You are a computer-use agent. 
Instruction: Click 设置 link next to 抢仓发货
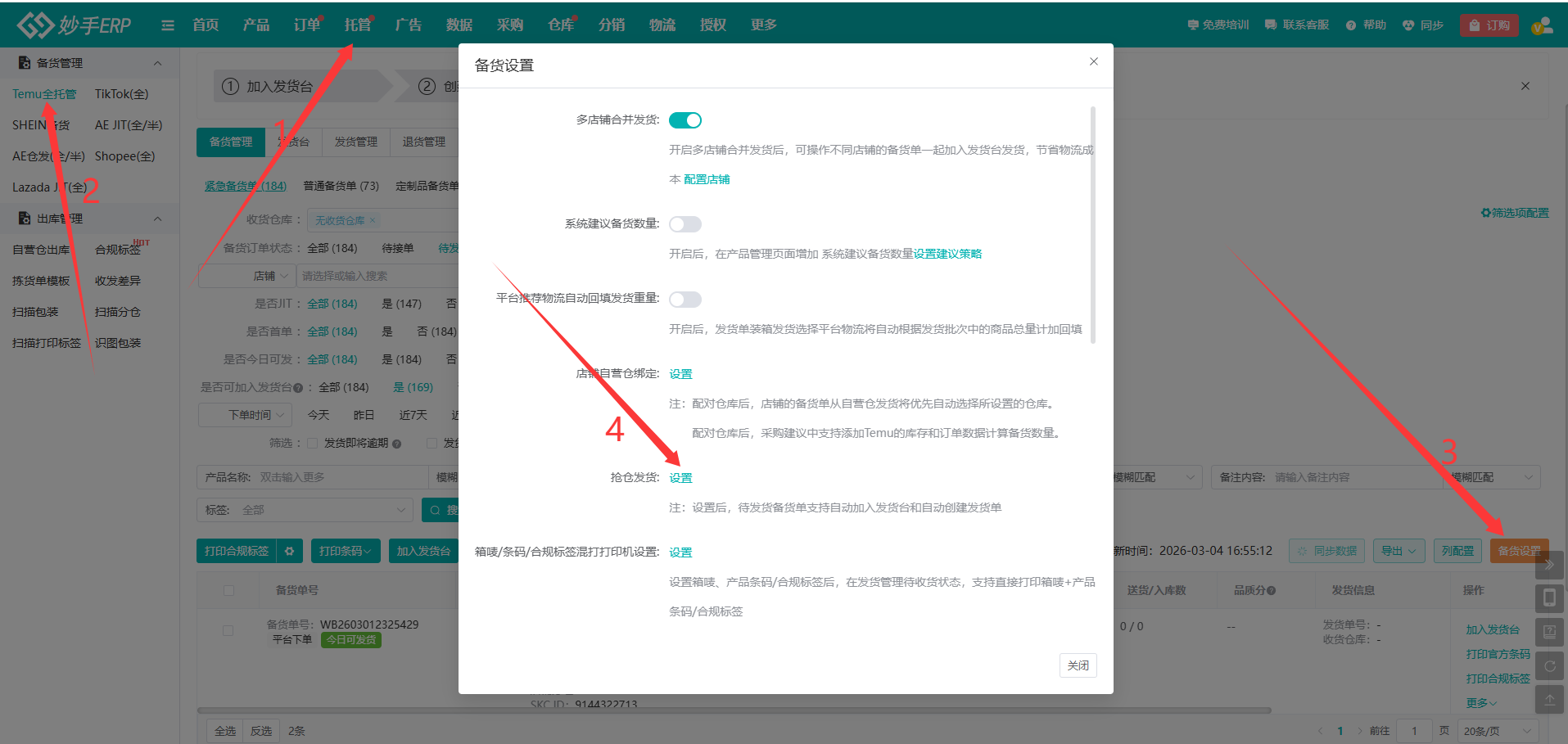click(x=680, y=478)
